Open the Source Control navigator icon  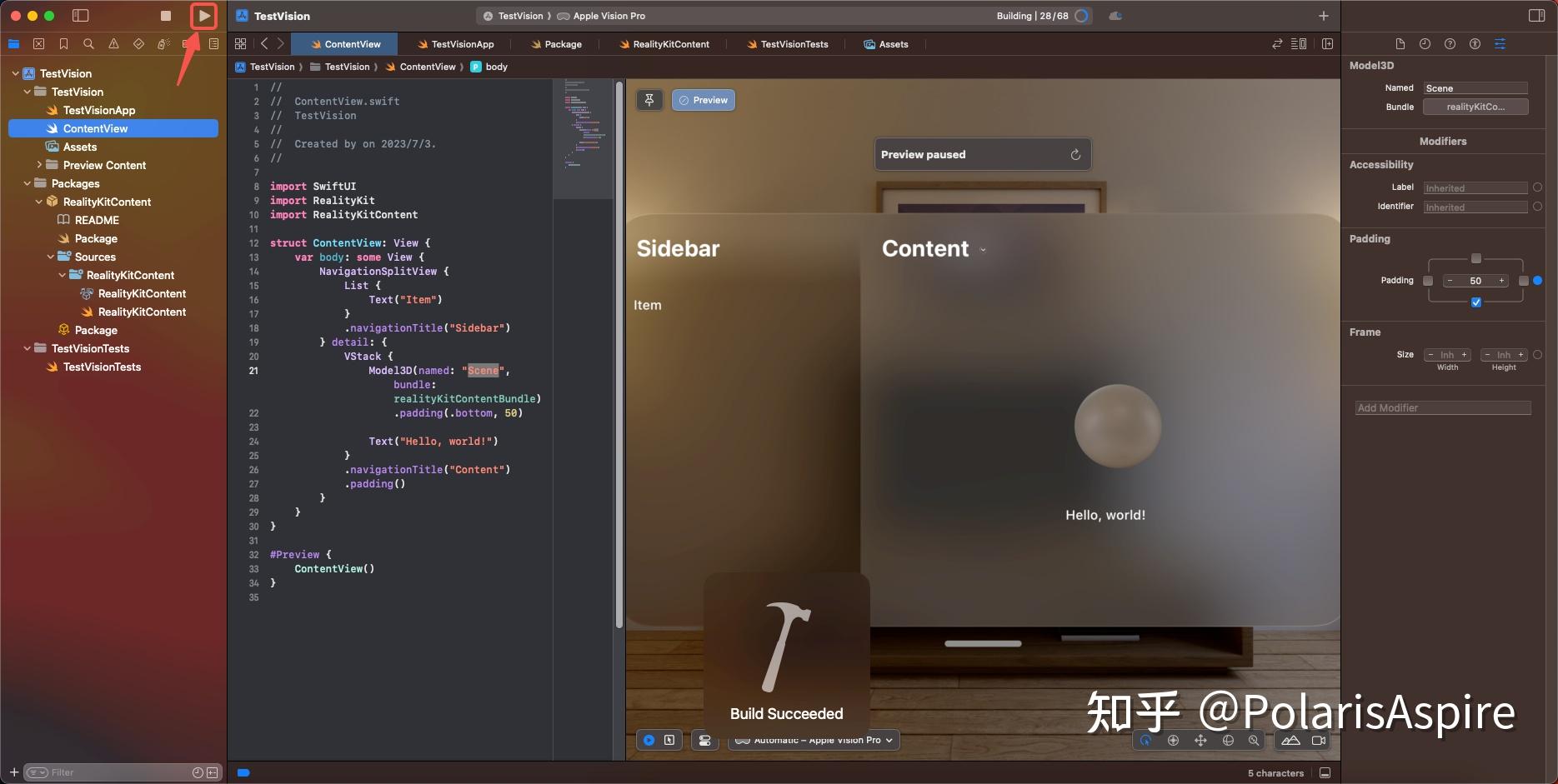tap(38, 44)
